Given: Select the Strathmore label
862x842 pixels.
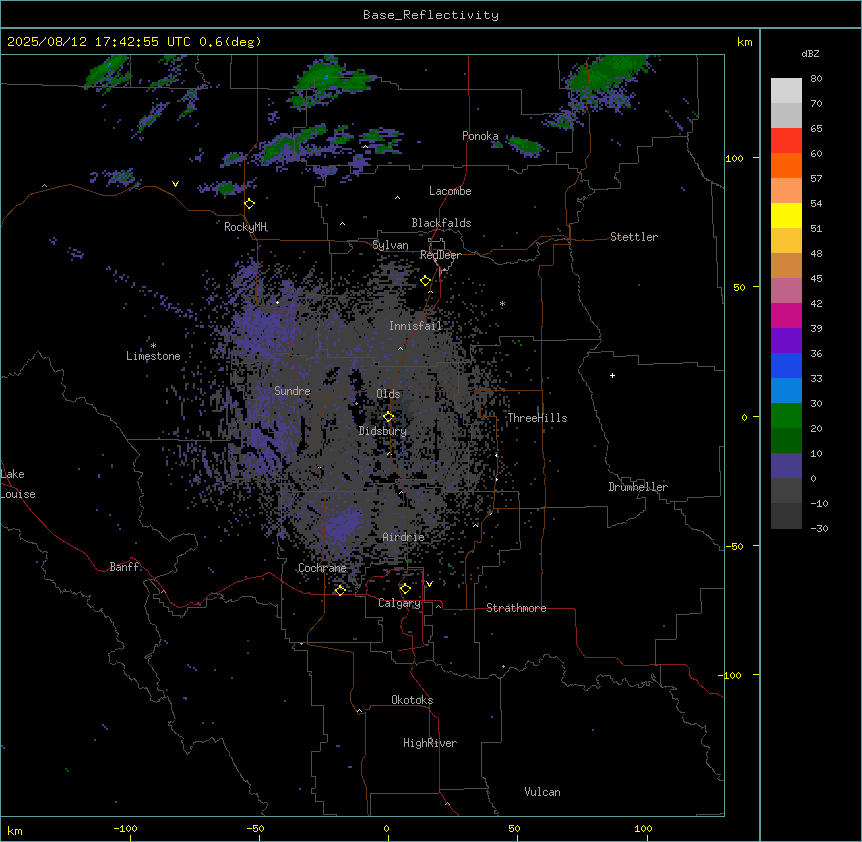Looking at the screenshot, I should [x=516, y=608].
